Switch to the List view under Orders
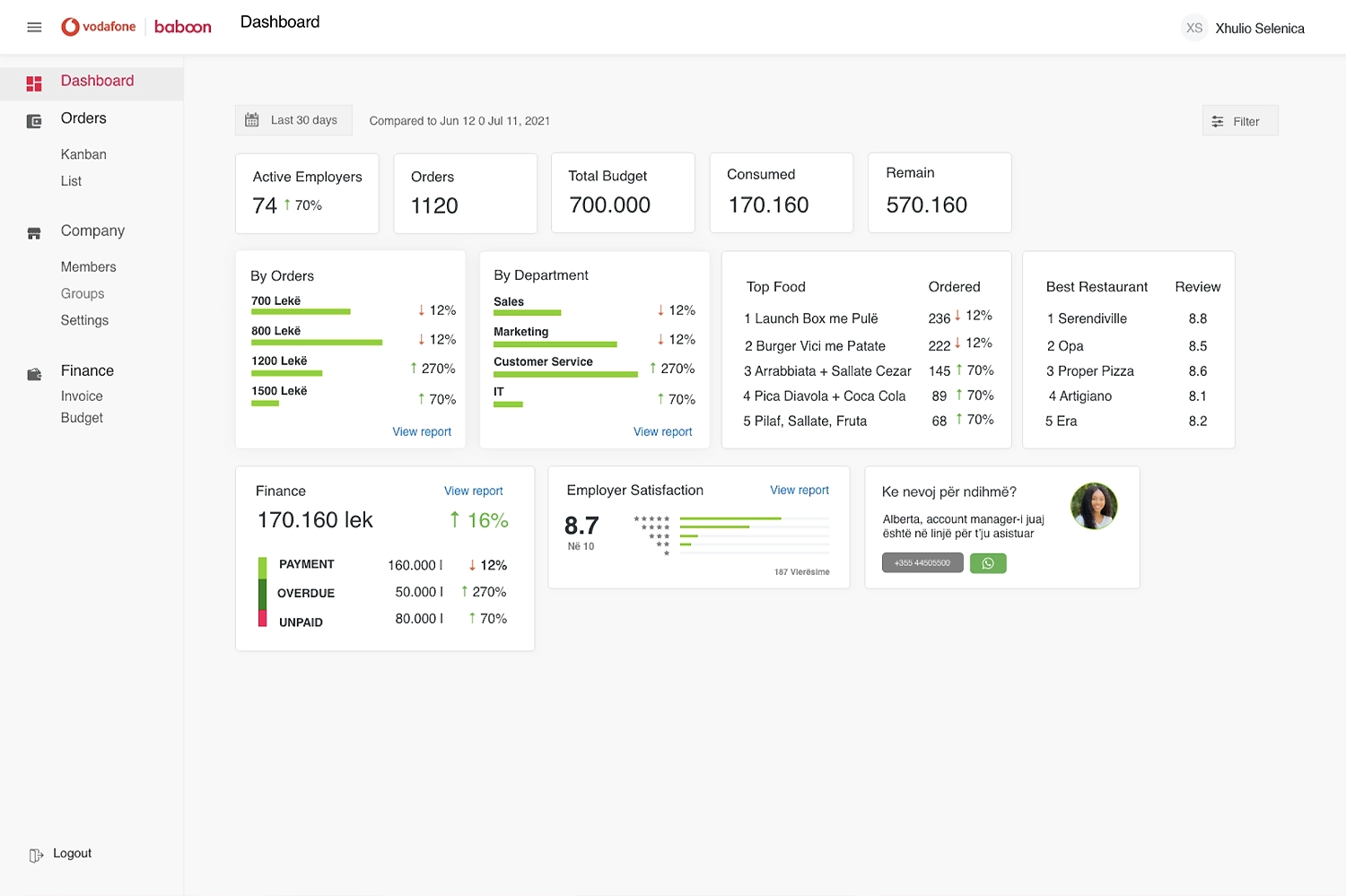Image resolution: width=1346 pixels, height=896 pixels. coord(71,181)
